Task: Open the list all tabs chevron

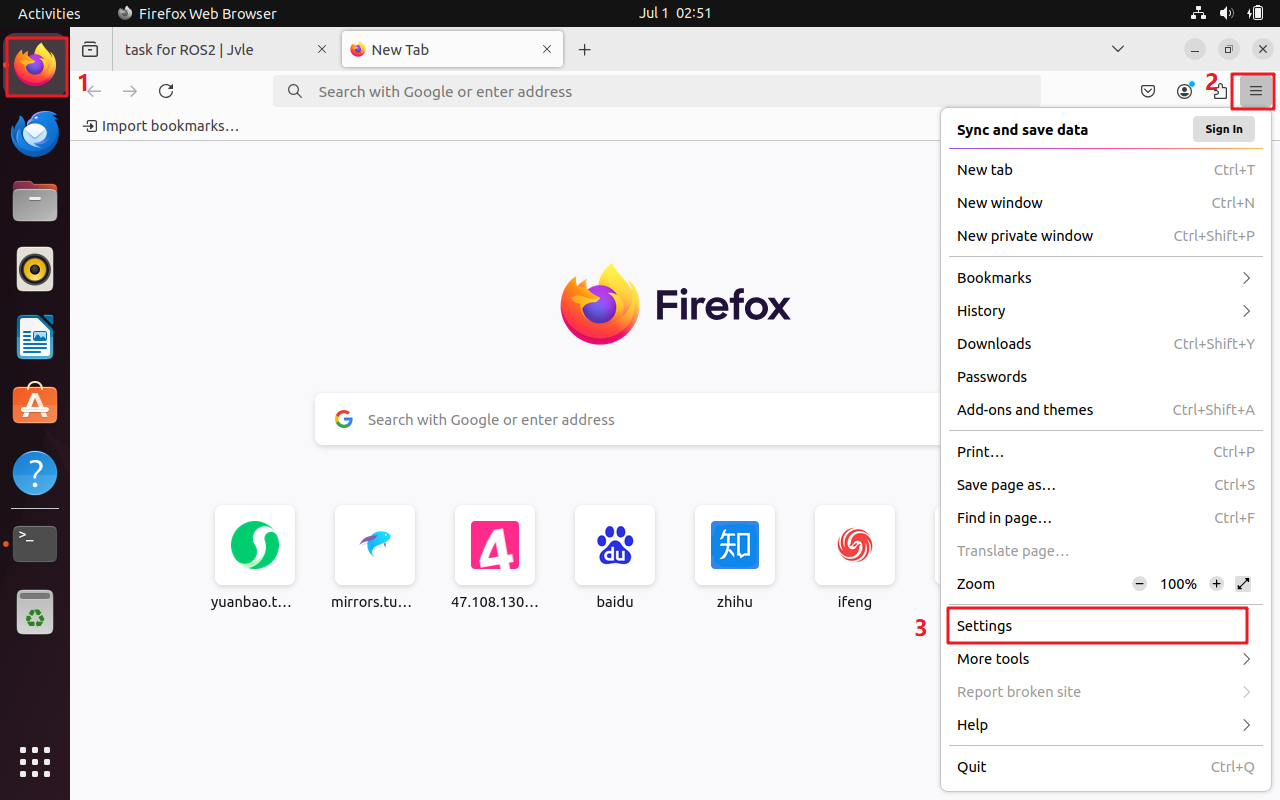Action: (1118, 49)
